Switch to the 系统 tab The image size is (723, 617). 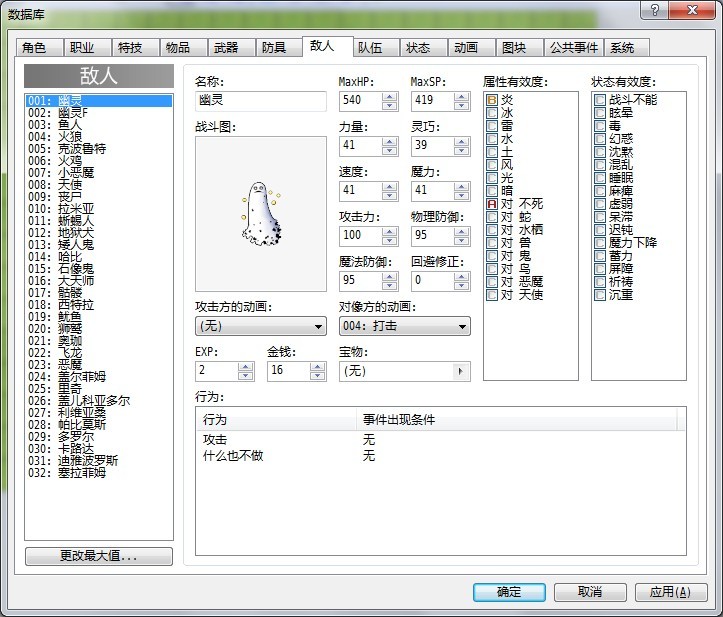coord(627,47)
